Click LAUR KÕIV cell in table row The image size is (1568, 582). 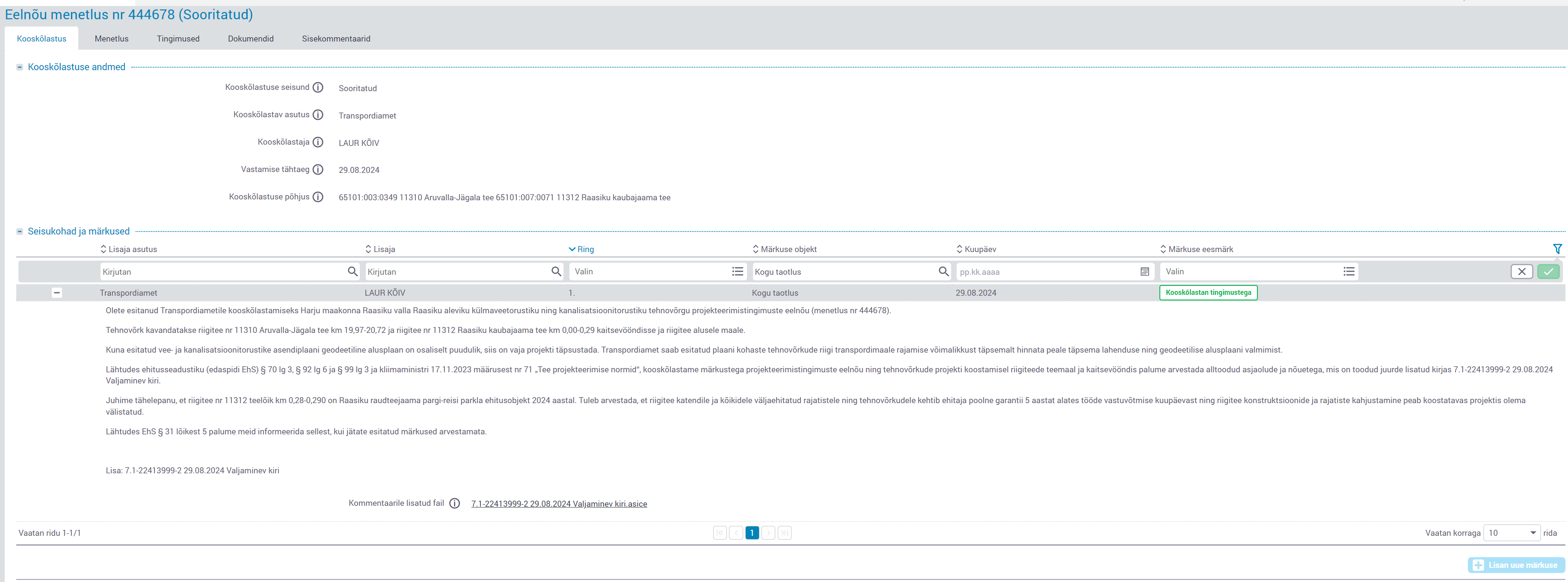385,293
